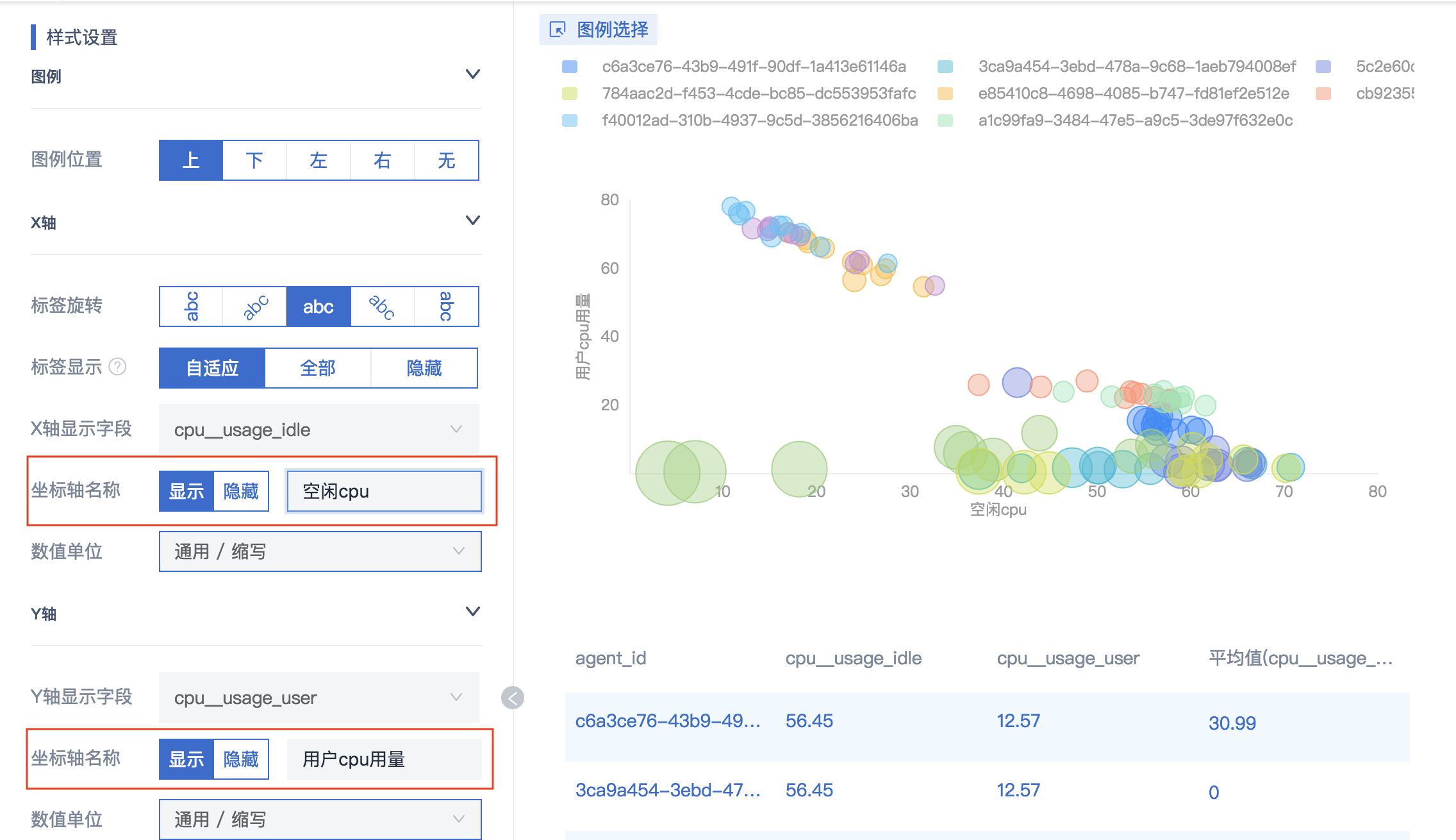Click 12.57 in c6a3ce76 row
Screen dimensions: 1456x840
tap(1018, 721)
